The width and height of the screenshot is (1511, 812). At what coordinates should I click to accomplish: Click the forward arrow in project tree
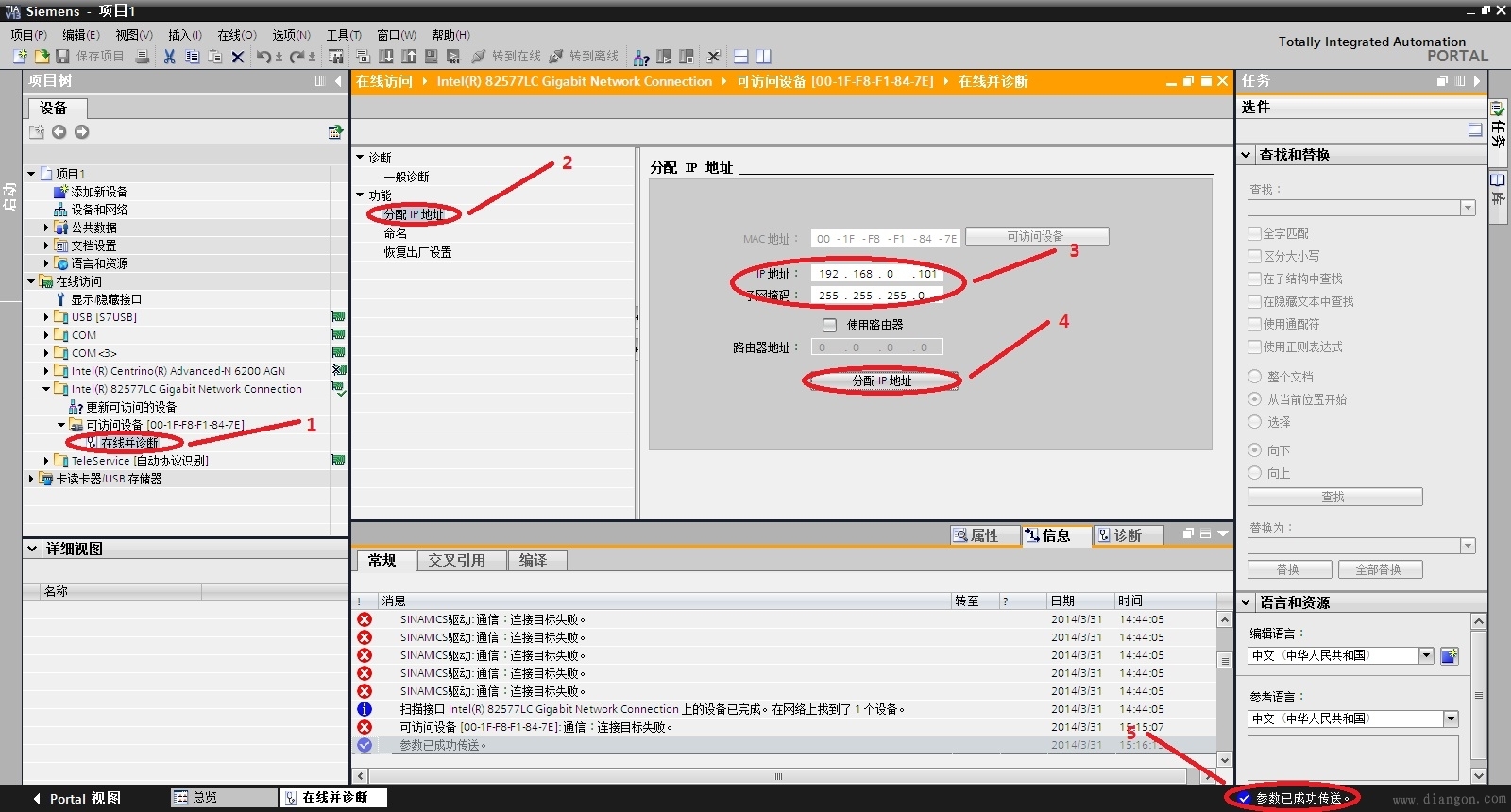81,132
